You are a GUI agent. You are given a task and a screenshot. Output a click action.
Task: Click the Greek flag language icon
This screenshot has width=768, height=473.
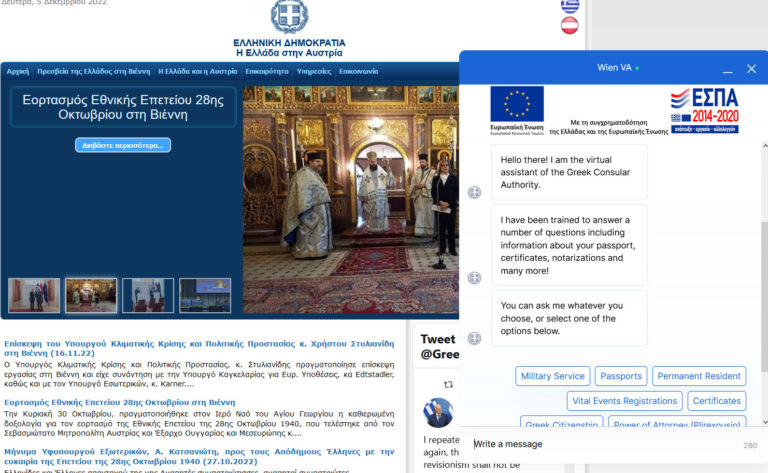(570, 5)
